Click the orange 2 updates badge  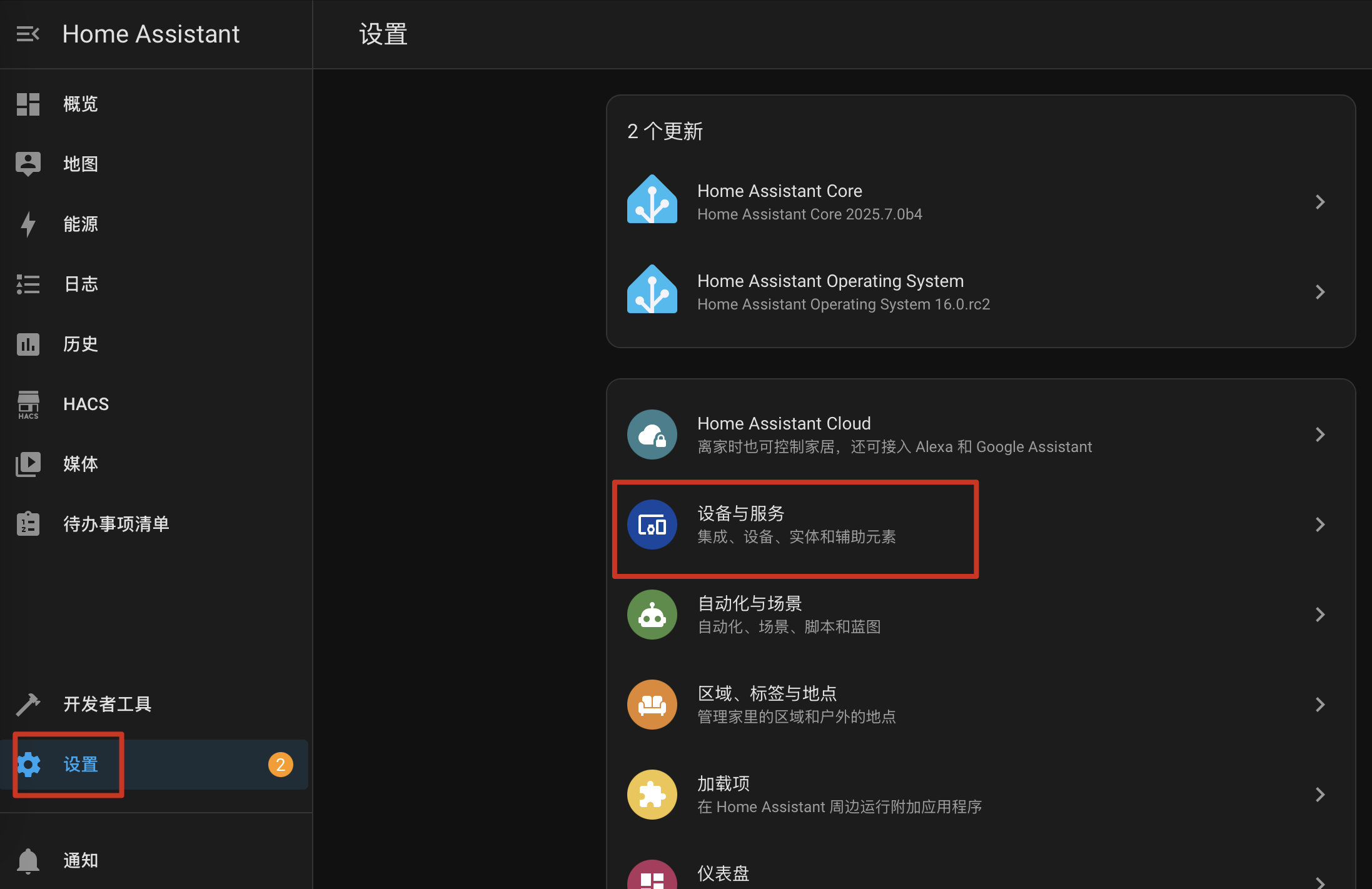[281, 765]
